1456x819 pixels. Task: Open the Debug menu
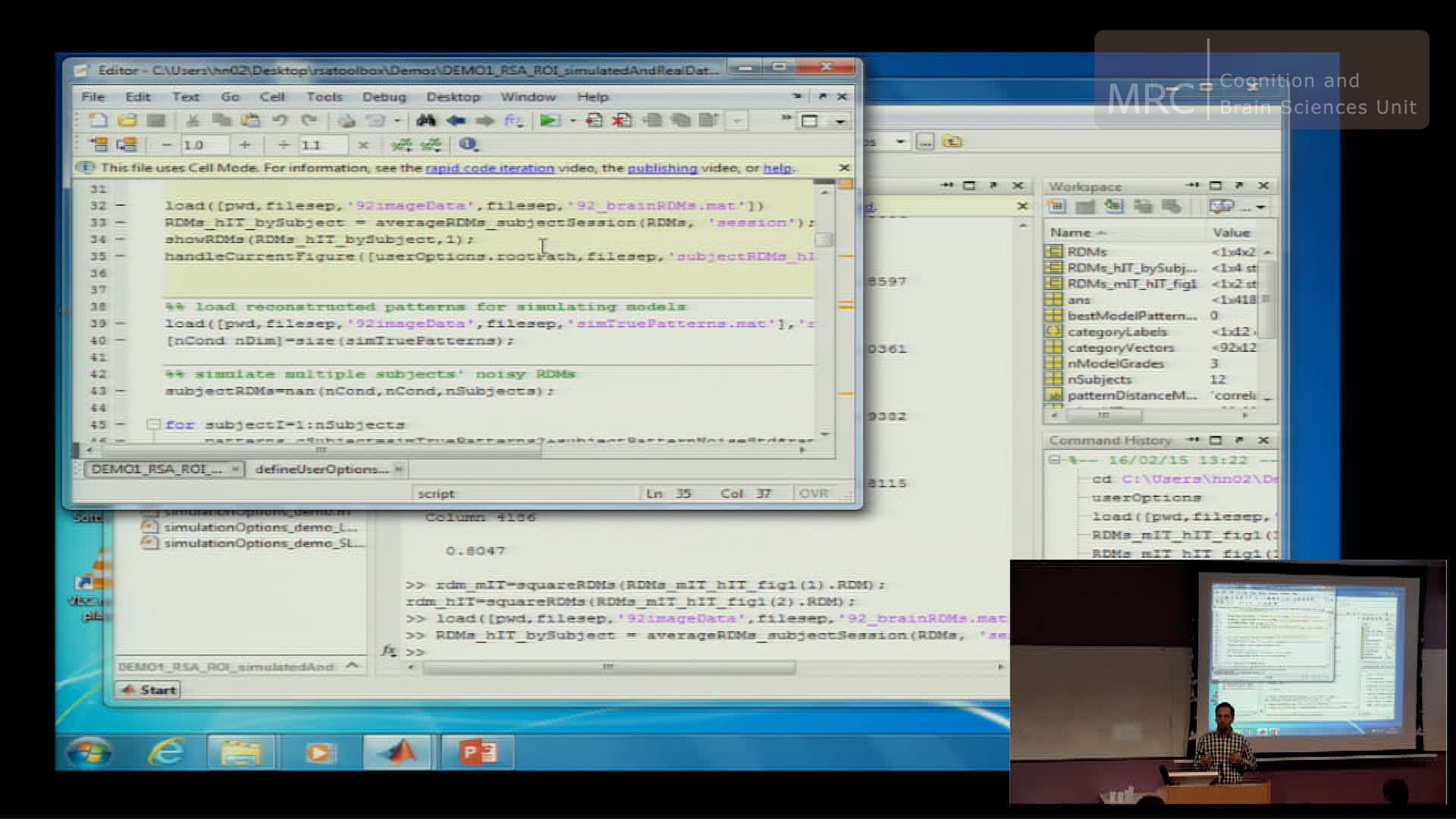pyautogui.click(x=384, y=97)
